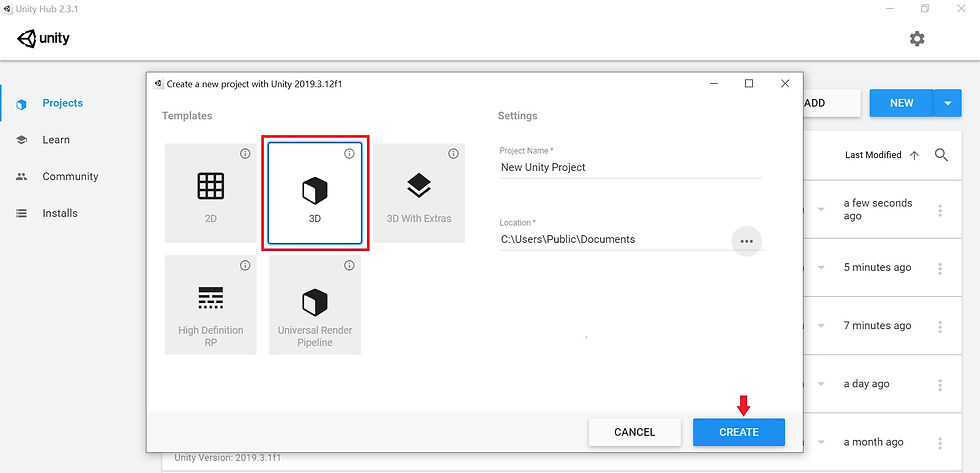Show info for Universal Render Pipeline template
This screenshot has width=980, height=473.
[x=349, y=266]
